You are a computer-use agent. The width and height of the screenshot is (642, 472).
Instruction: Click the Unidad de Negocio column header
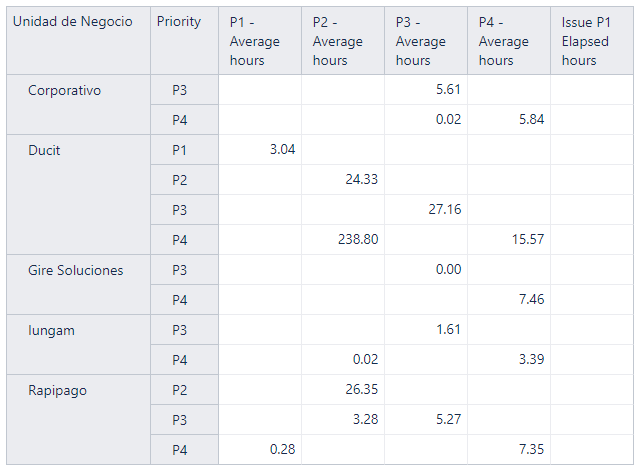pos(78,41)
